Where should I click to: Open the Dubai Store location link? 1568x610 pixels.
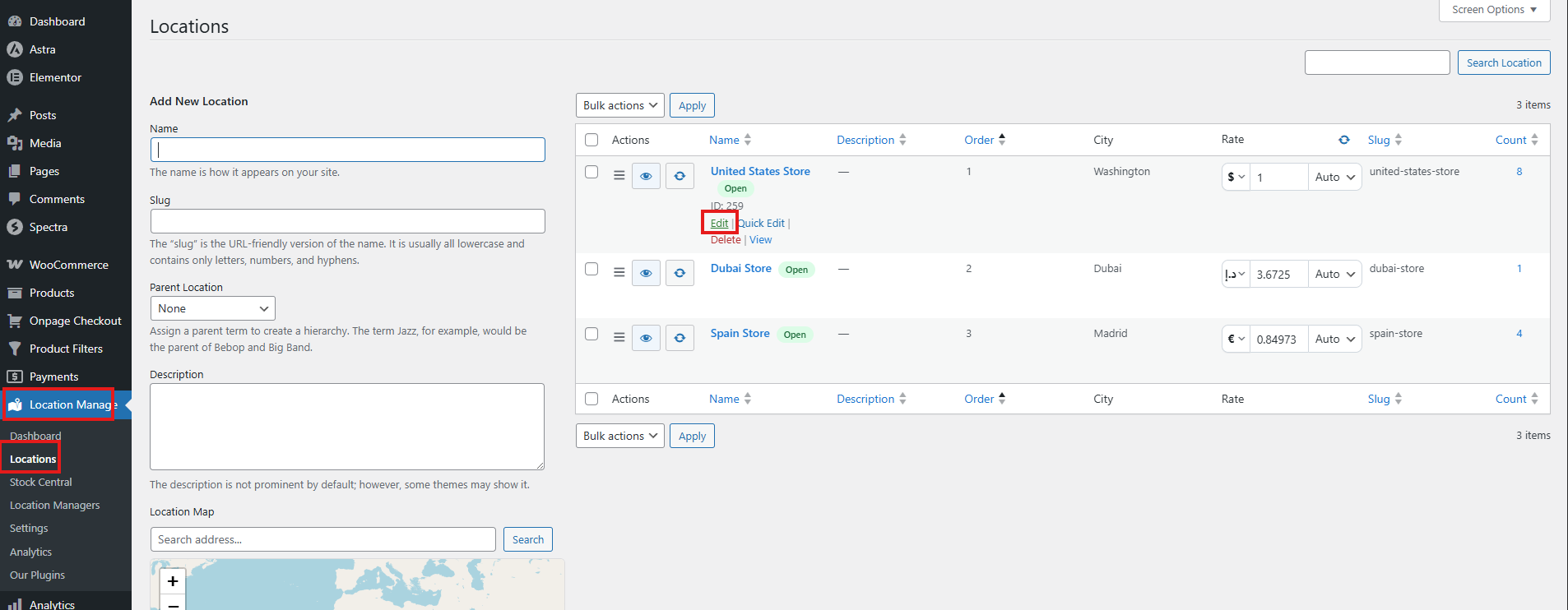tap(741, 268)
